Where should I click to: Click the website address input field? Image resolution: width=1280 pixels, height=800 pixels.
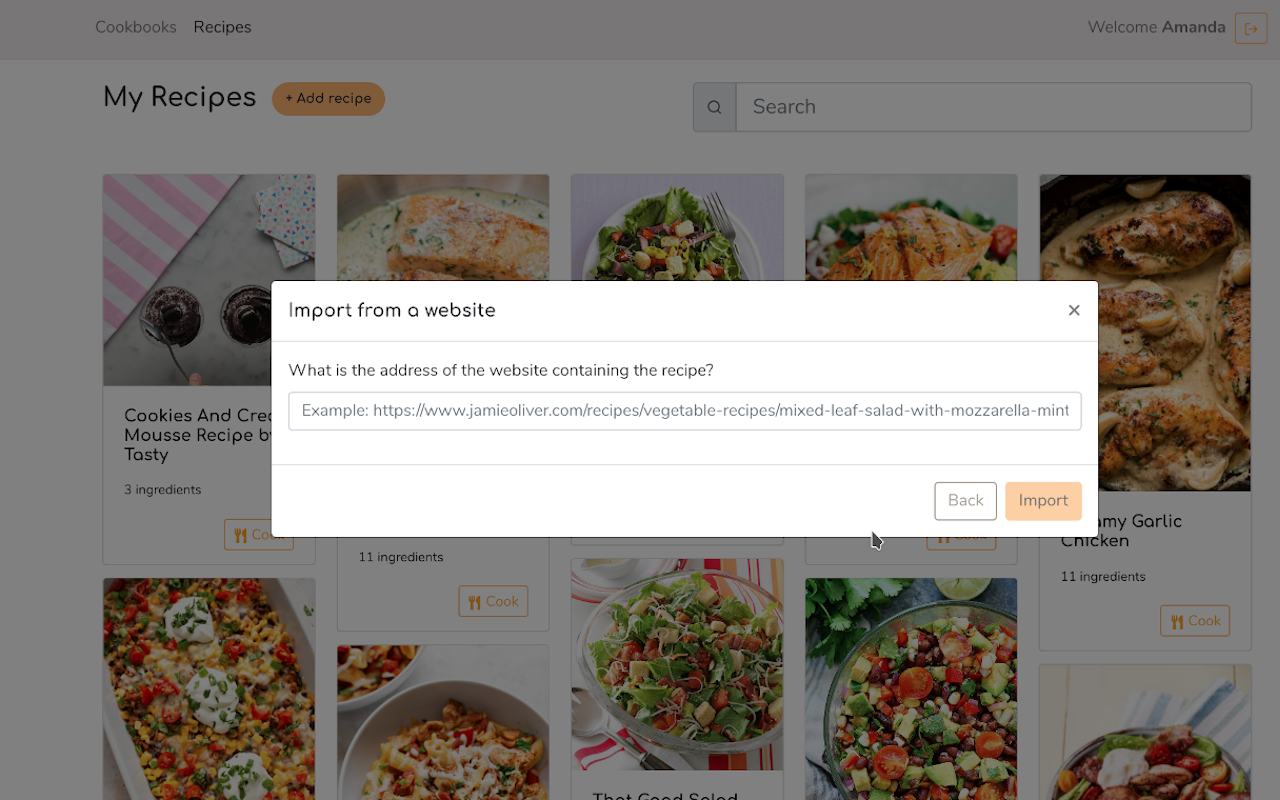tap(684, 410)
